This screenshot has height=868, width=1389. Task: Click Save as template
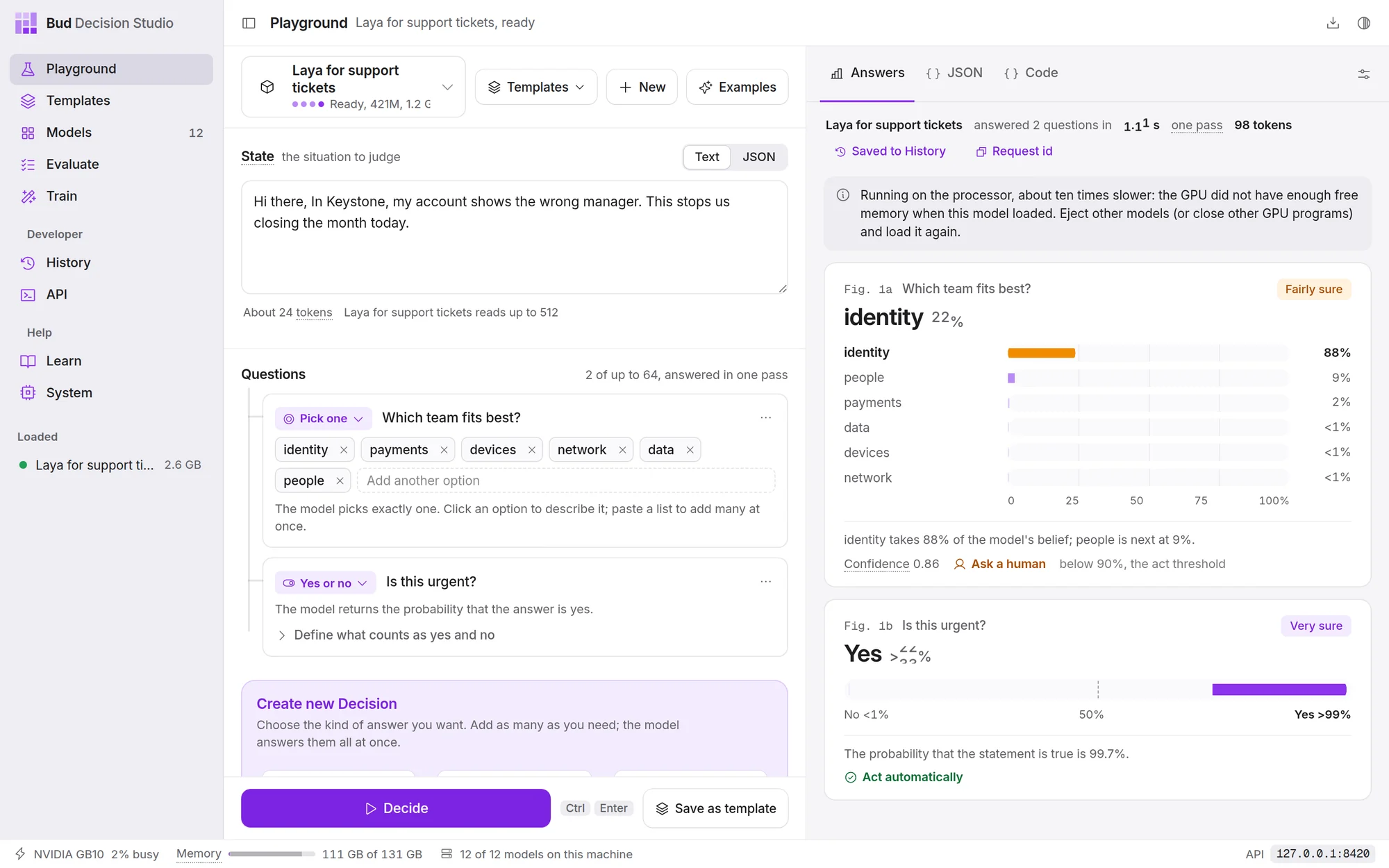click(x=715, y=808)
